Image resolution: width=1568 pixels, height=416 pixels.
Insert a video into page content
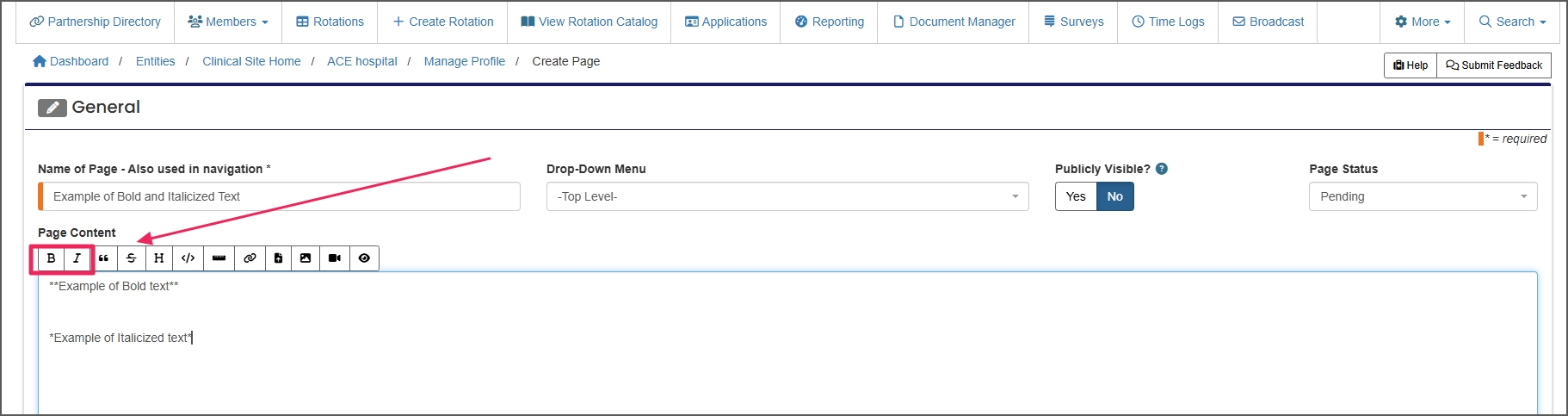pyautogui.click(x=334, y=258)
